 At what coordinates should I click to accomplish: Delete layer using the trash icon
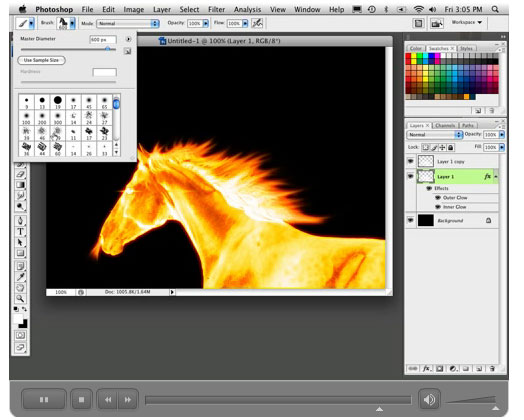492,369
